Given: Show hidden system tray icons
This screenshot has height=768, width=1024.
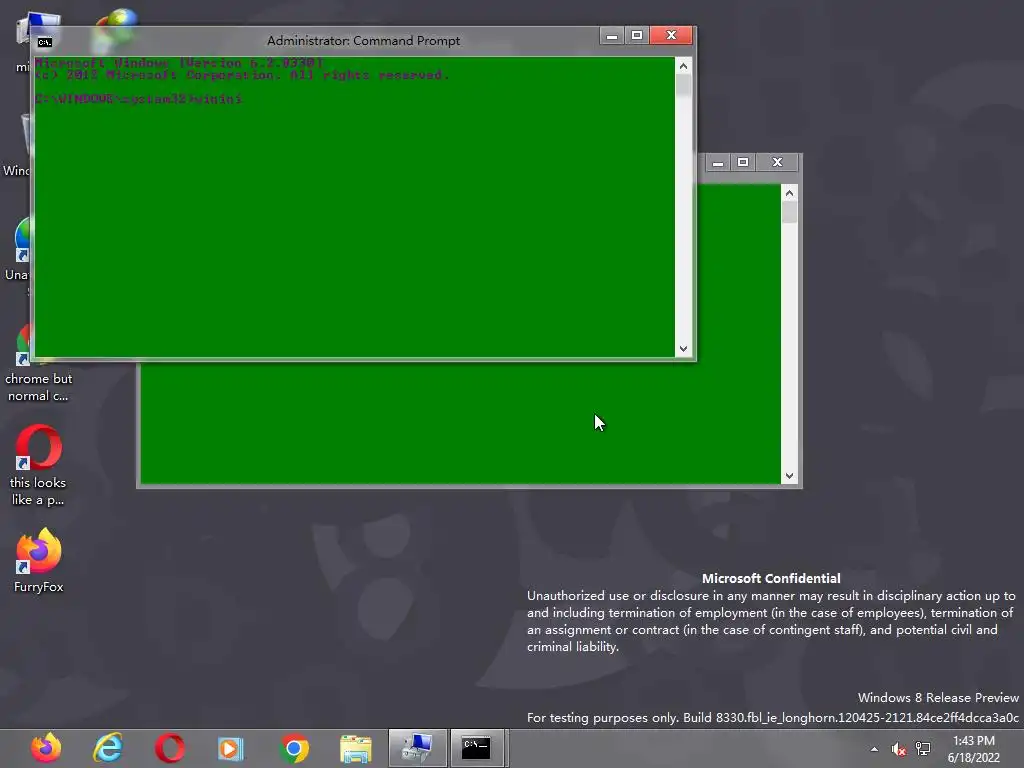Looking at the screenshot, I should (874, 749).
